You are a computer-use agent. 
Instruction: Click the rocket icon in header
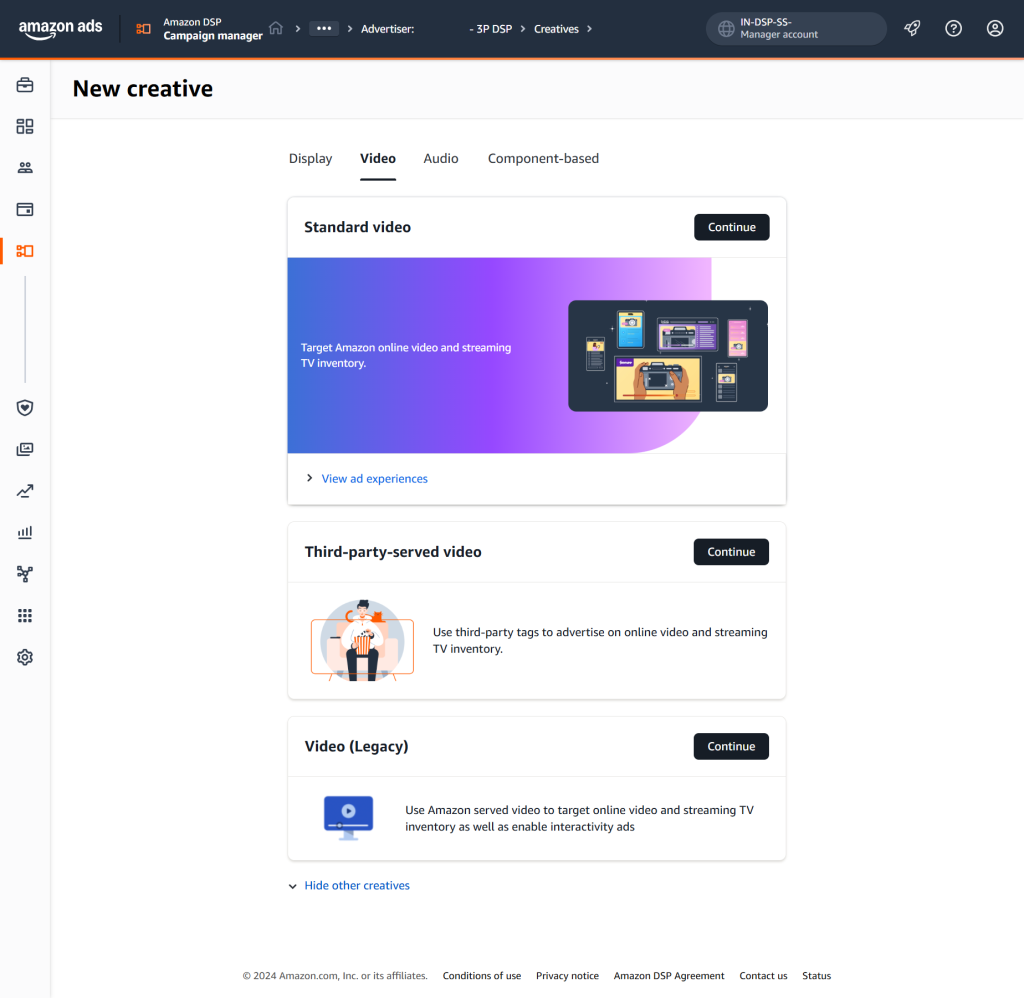[912, 28]
